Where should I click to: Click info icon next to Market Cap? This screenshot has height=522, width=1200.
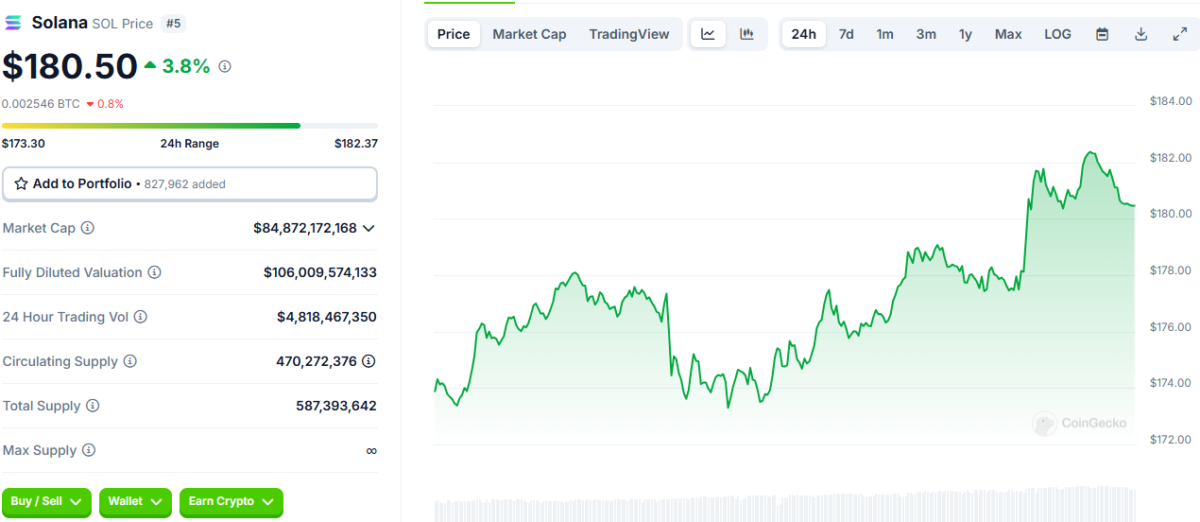pyautogui.click(x=88, y=228)
